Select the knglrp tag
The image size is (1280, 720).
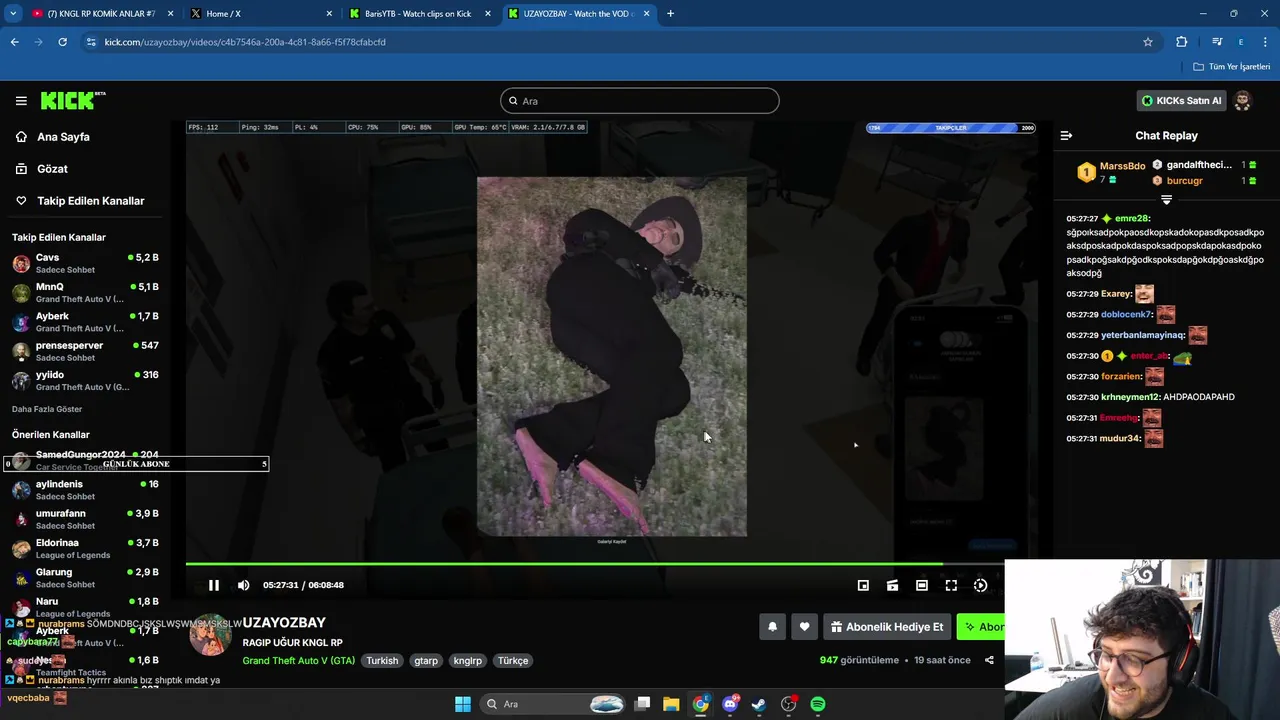tap(467, 661)
